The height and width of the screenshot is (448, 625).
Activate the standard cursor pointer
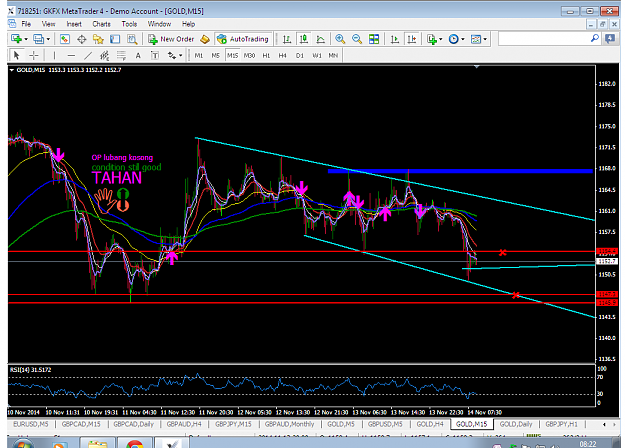click(x=16, y=55)
